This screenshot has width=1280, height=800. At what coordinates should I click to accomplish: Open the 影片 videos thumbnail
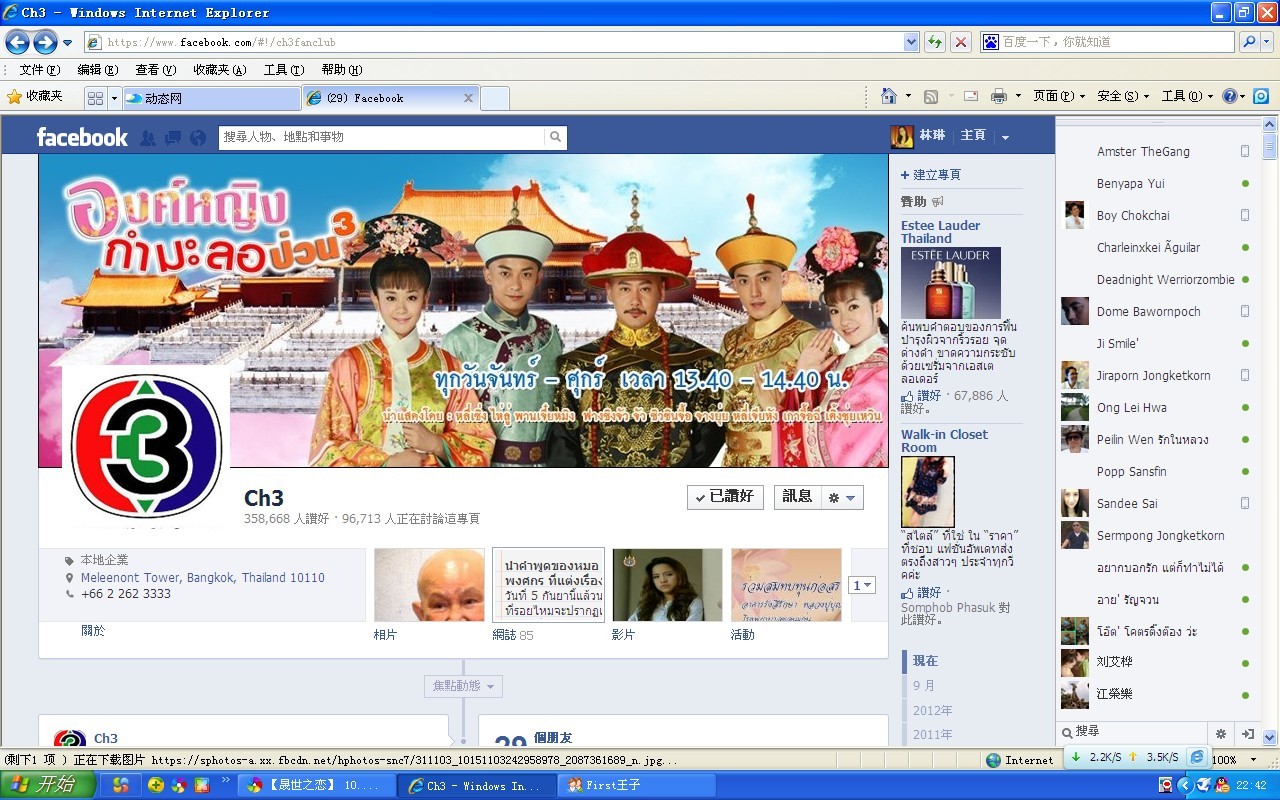pos(667,585)
